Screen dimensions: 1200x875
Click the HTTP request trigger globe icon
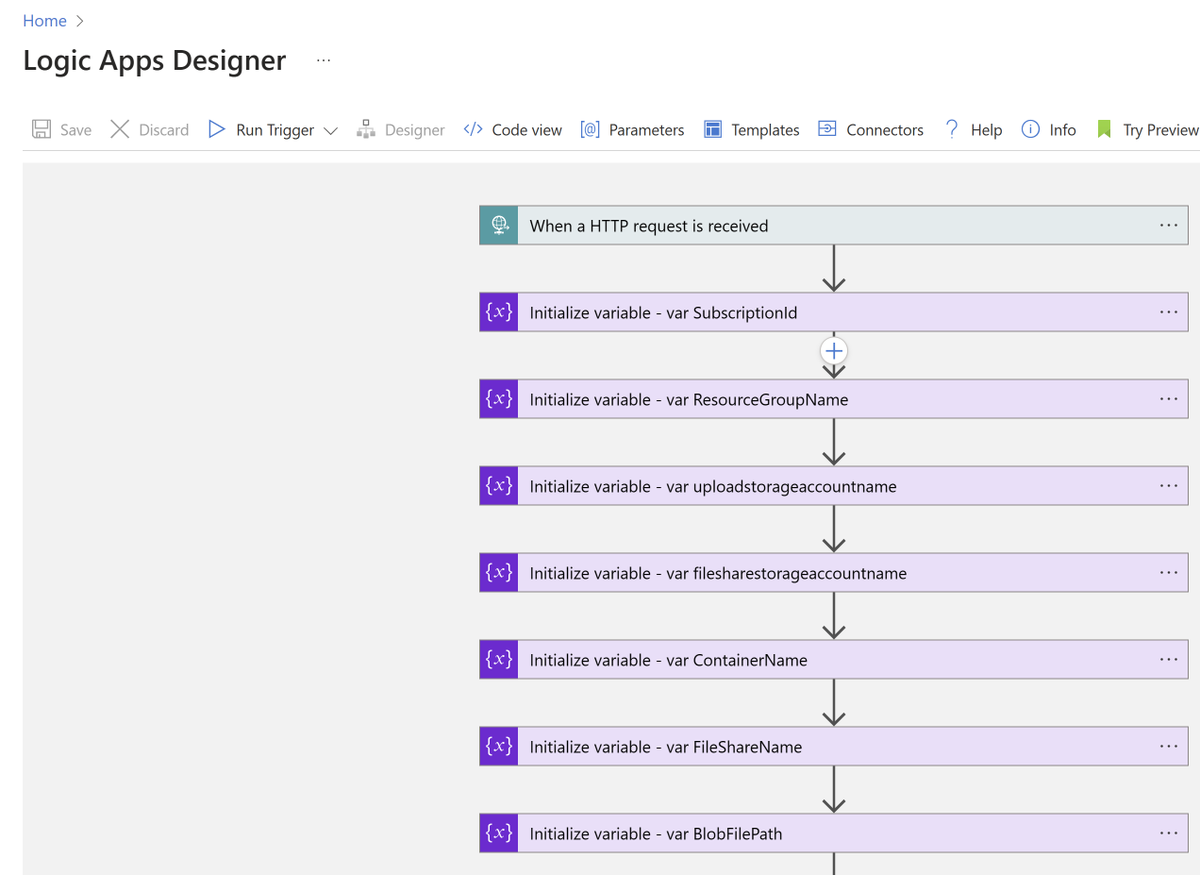point(499,225)
